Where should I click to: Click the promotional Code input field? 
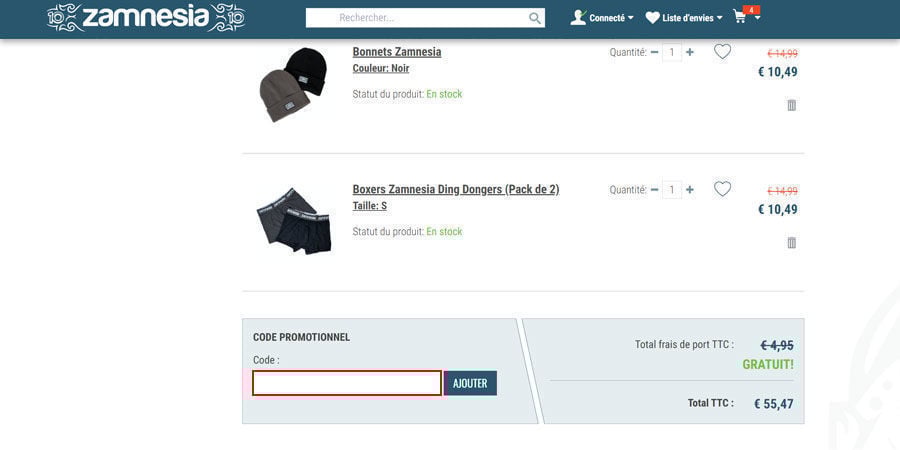point(347,383)
